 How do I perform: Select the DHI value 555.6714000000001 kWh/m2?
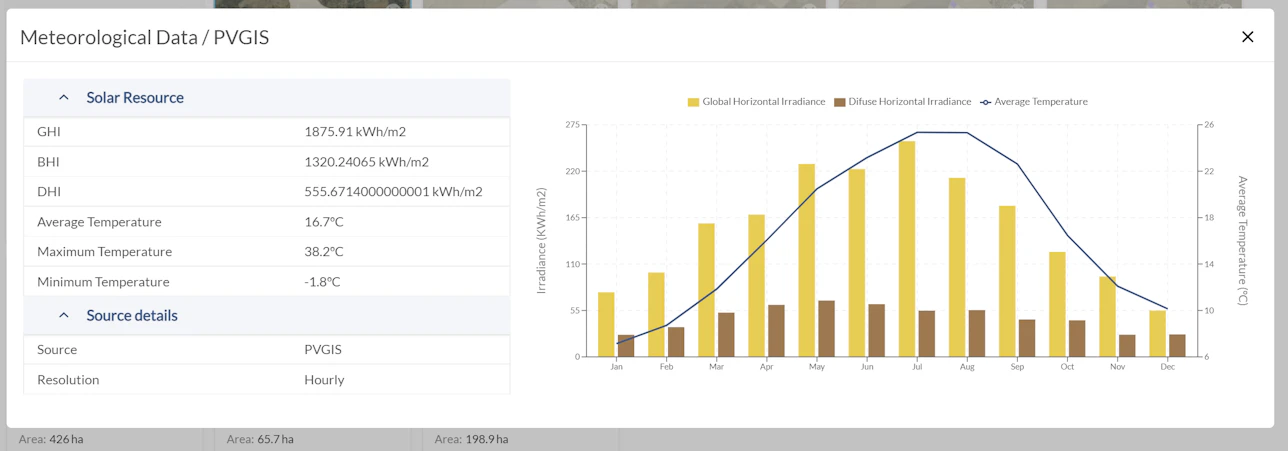[x=393, y=192]
